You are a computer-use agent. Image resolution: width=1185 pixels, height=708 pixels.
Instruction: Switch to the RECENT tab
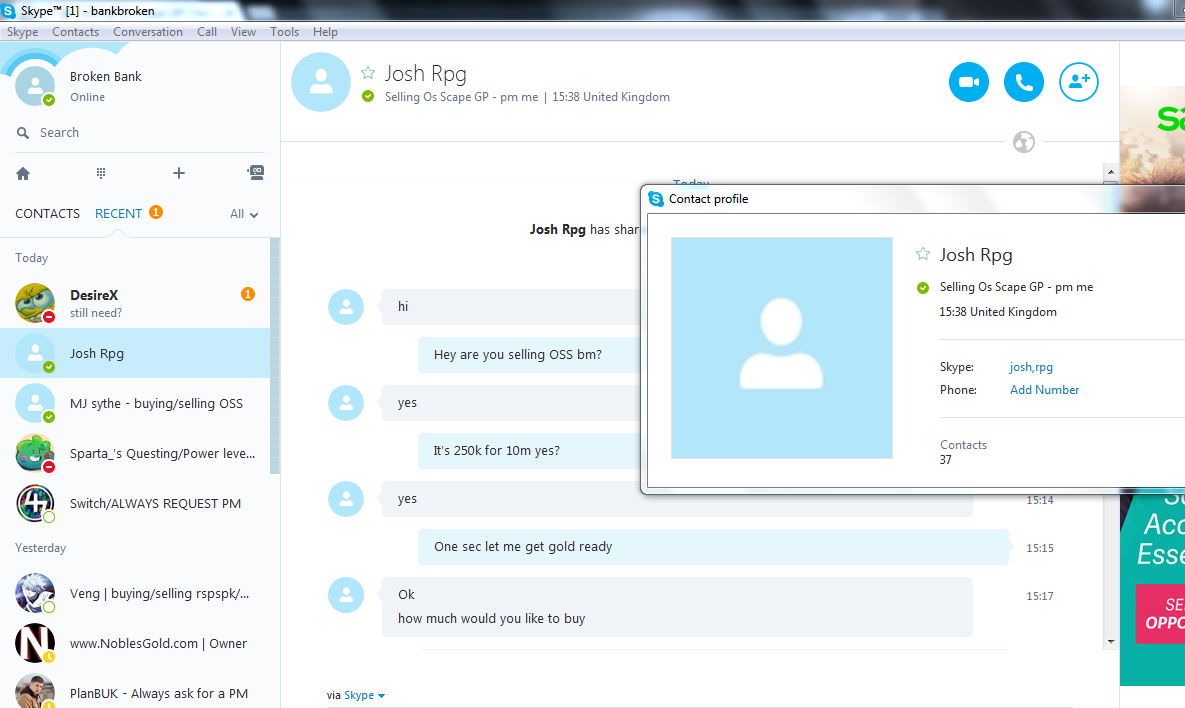pyautogui.click(x=118, y=214)
